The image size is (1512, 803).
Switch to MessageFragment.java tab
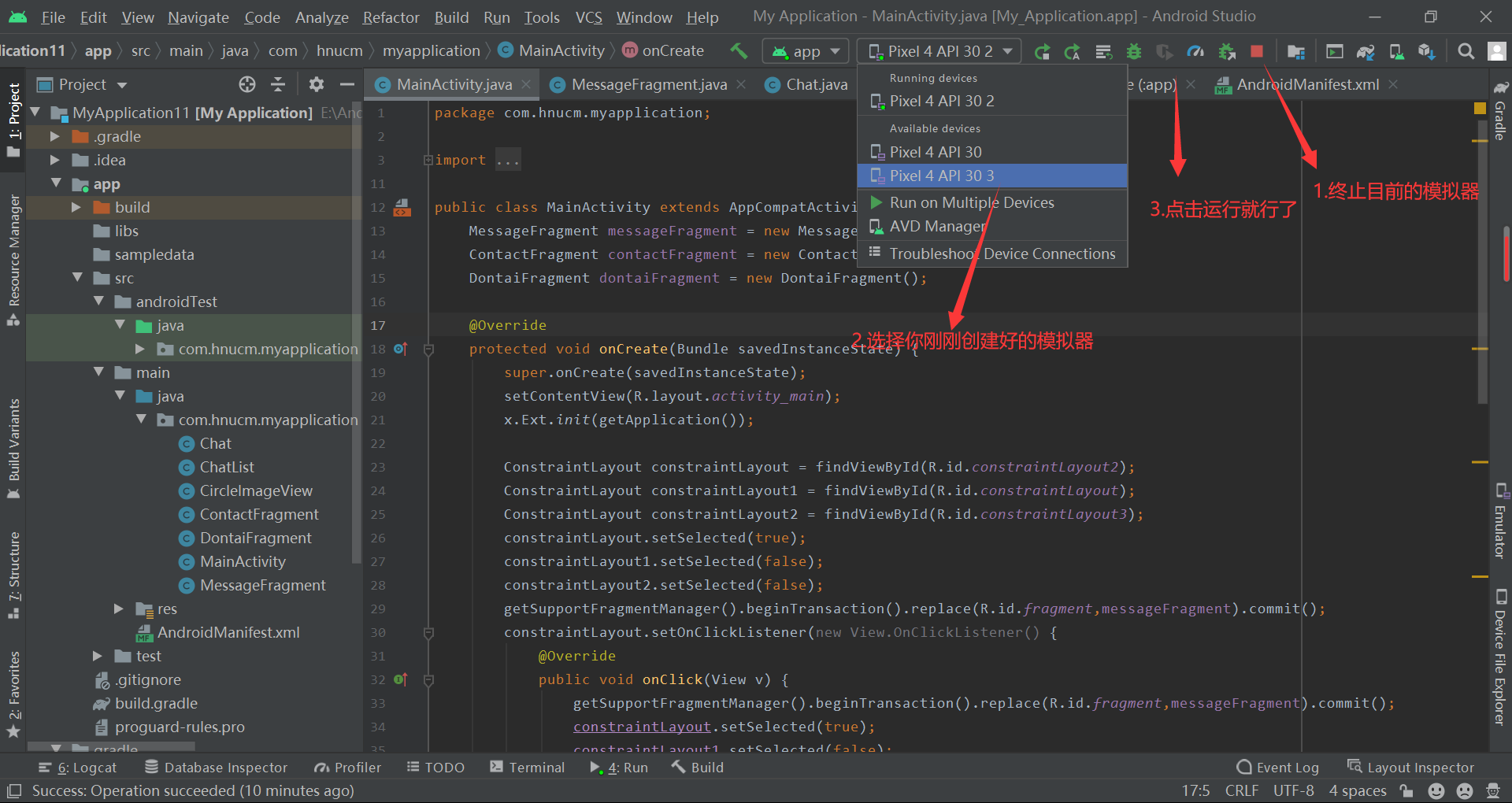pyautogui.click(x=649, y=84)
